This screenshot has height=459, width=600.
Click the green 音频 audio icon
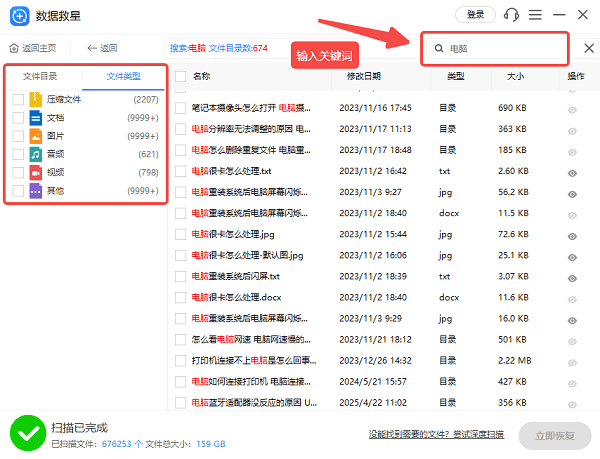coord(35,154)
